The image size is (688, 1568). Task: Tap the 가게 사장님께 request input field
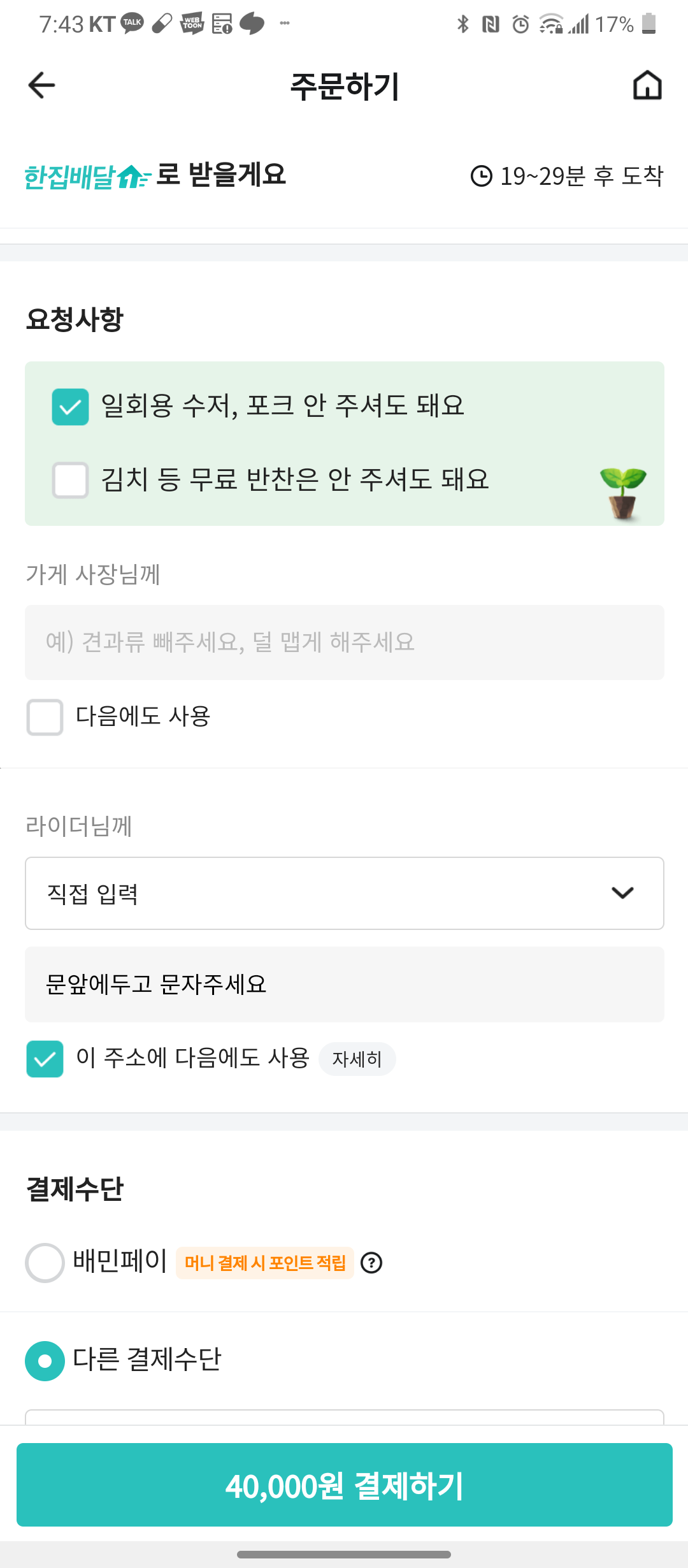point(344,642)
